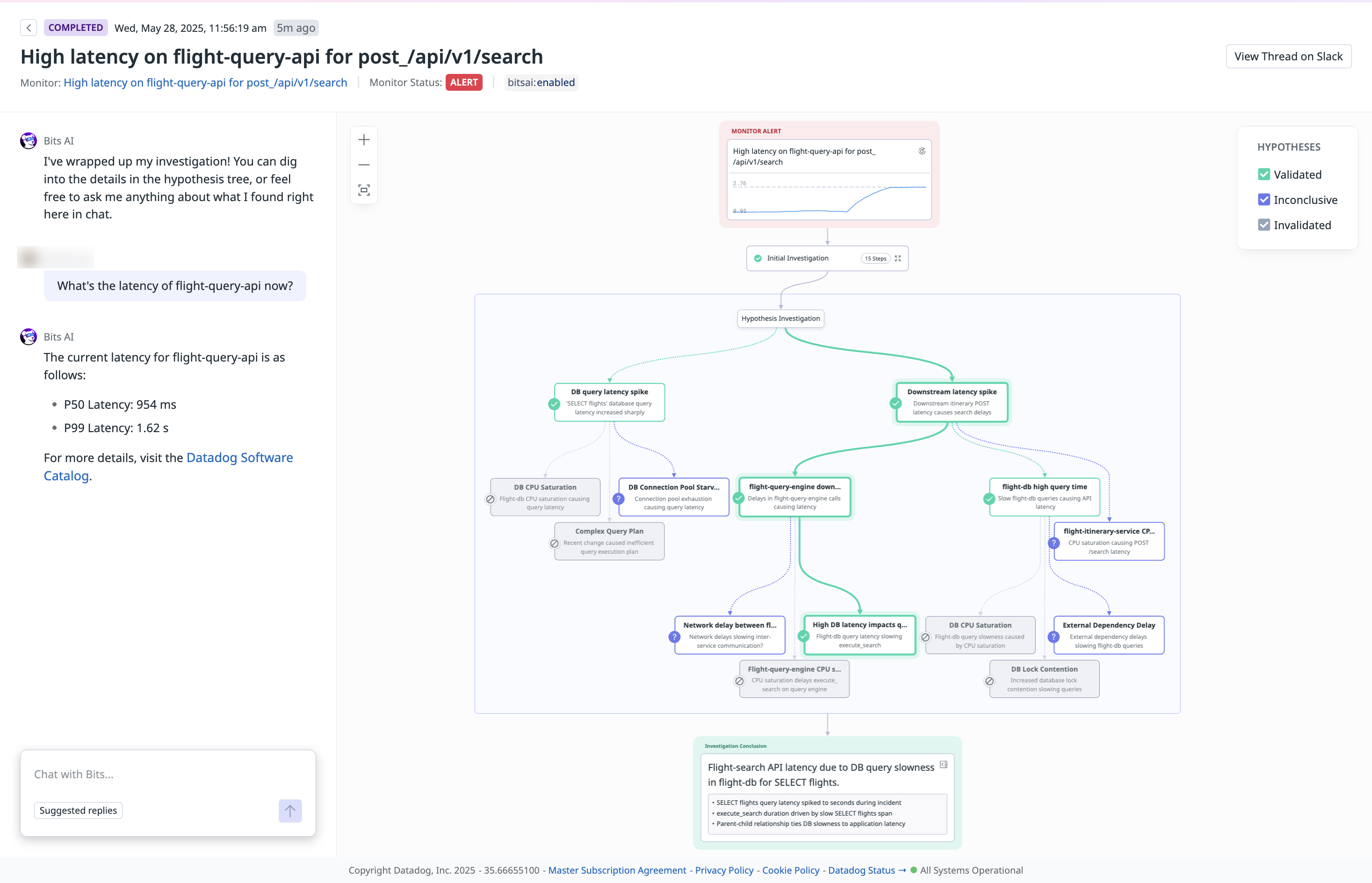
Task: Zoom in the hypothesis tree
Action: point(364,140)
